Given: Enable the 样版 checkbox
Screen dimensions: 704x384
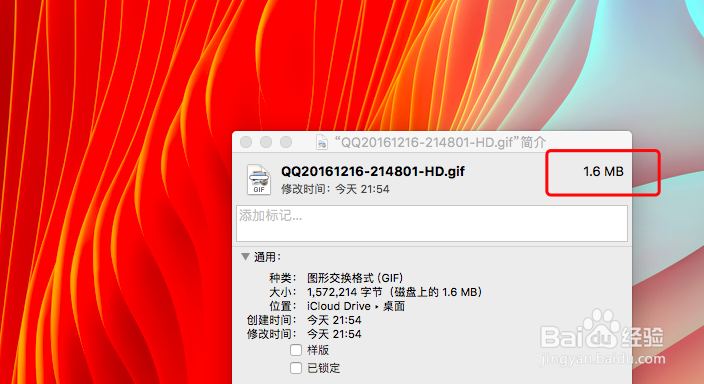Looking at the screenshot, I should coord(296,350).
